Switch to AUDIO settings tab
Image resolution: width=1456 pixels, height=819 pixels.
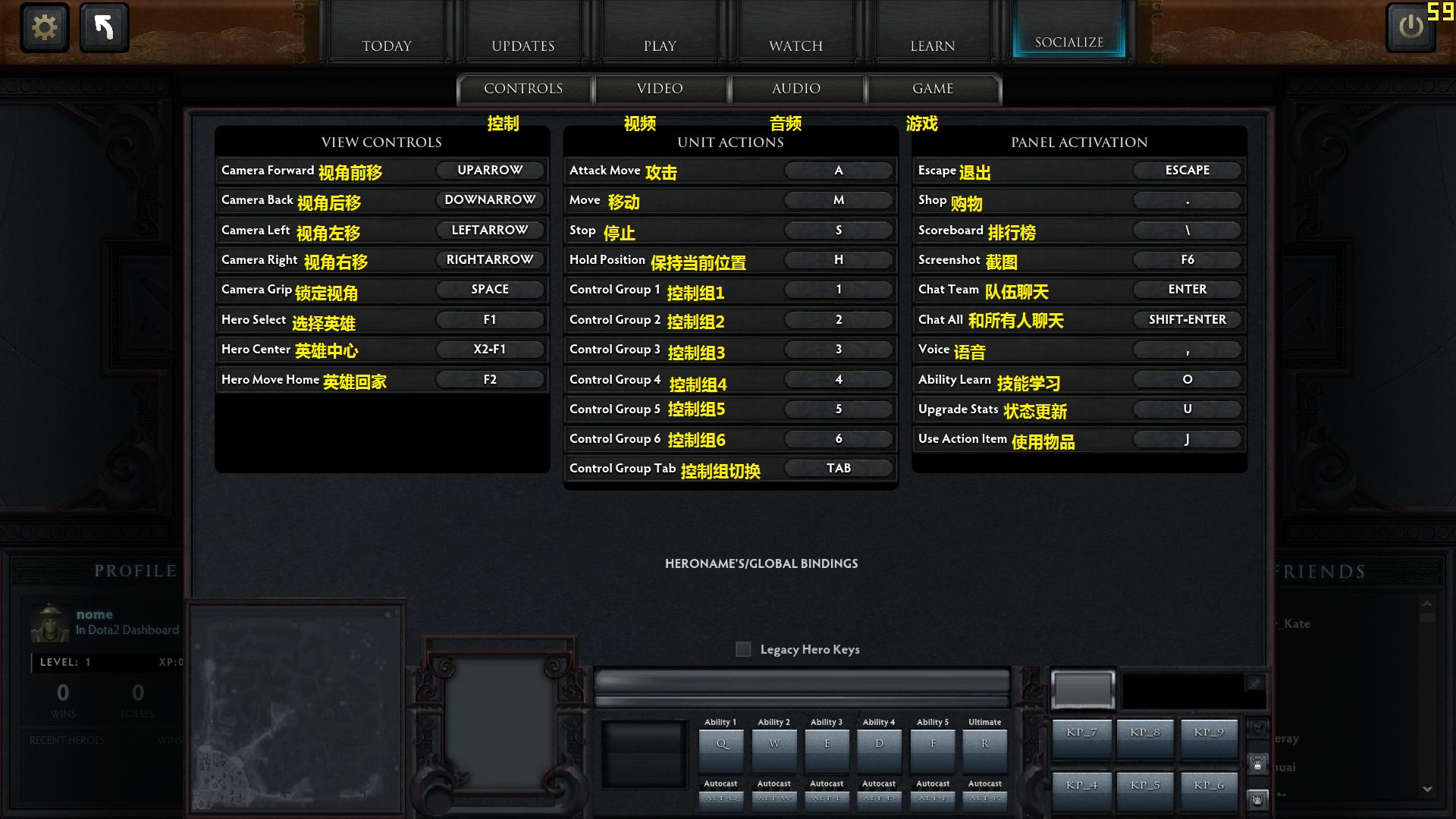pos(796,89)
